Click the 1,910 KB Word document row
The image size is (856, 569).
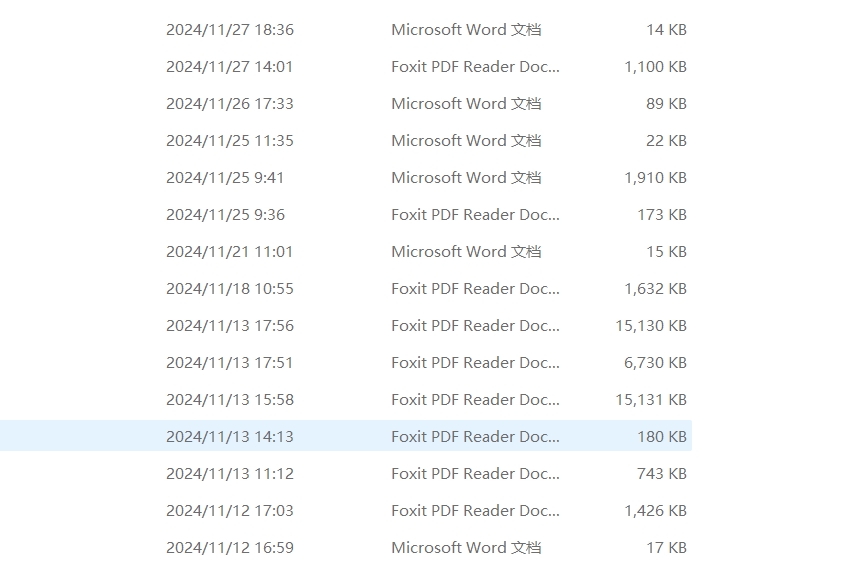(466, 178)
